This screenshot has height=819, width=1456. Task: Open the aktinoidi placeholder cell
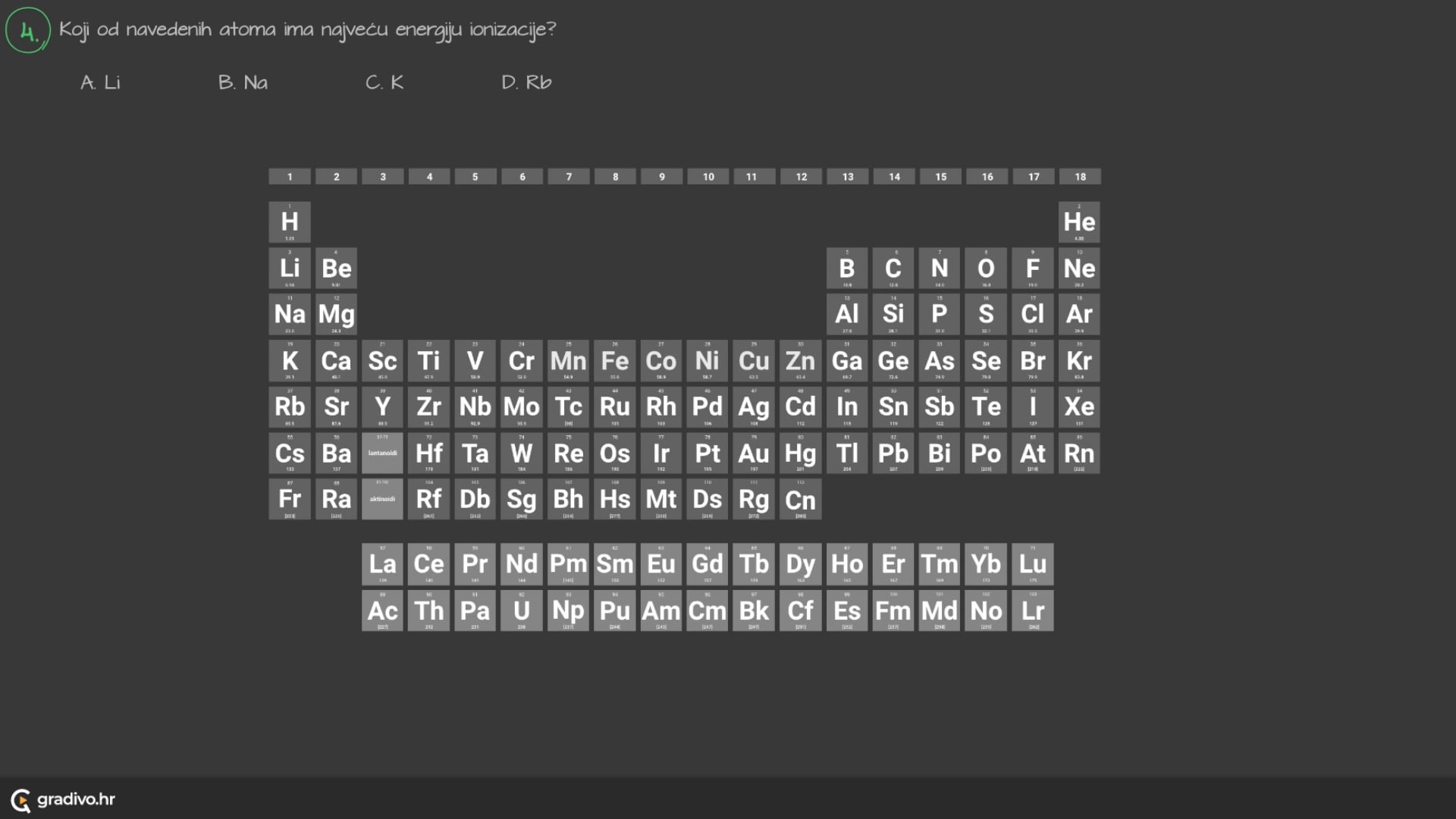[382, 499]
